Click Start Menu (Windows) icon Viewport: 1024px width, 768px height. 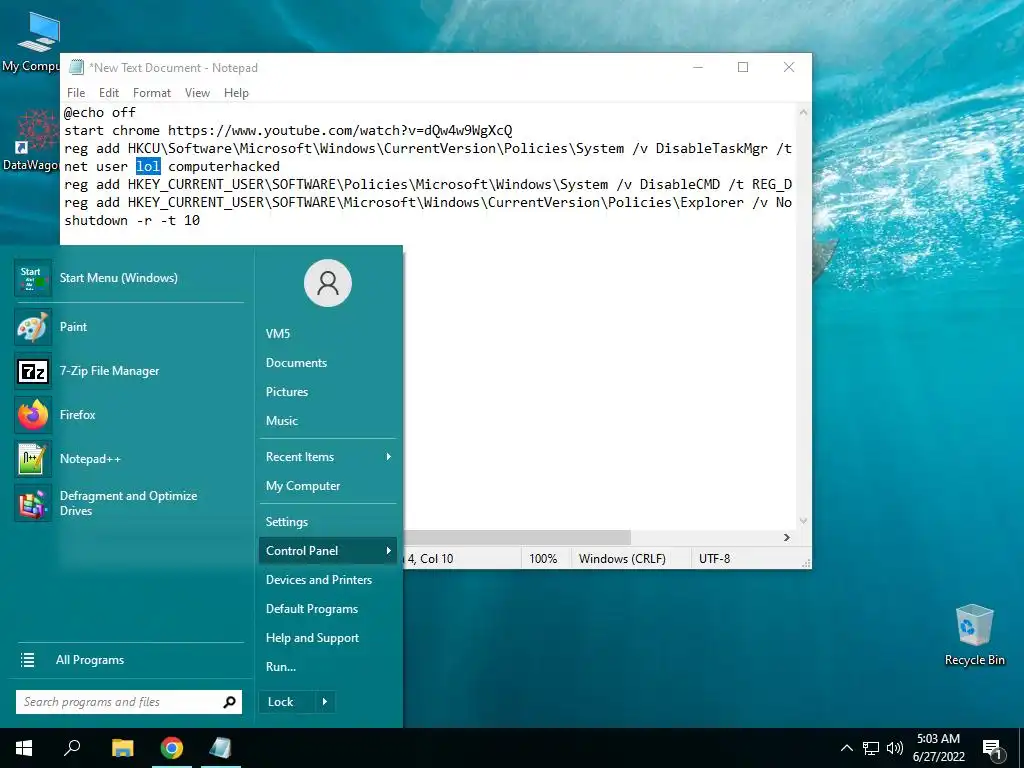33,278
